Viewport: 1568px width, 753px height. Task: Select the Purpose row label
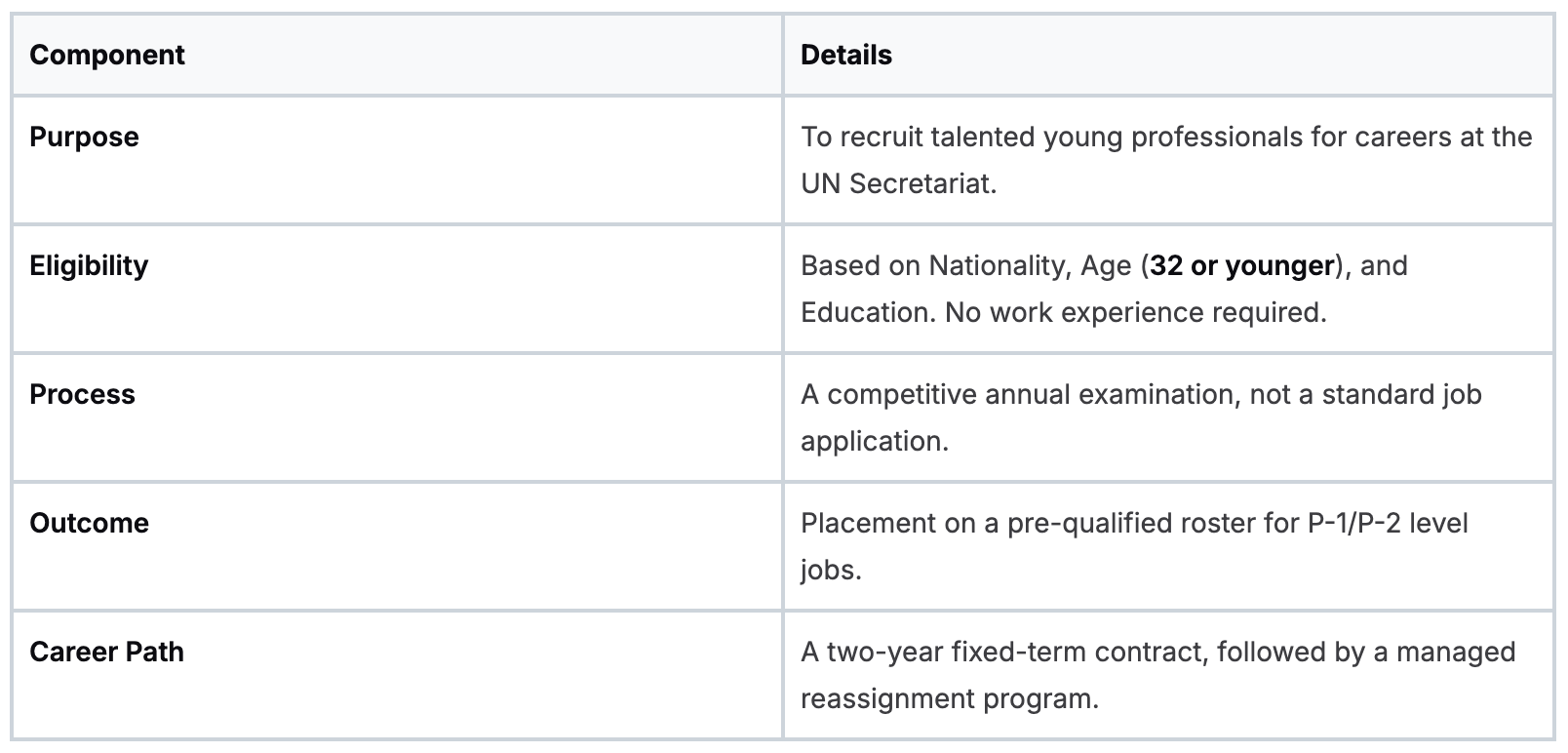pyautogui.click(x=84, y=137)
